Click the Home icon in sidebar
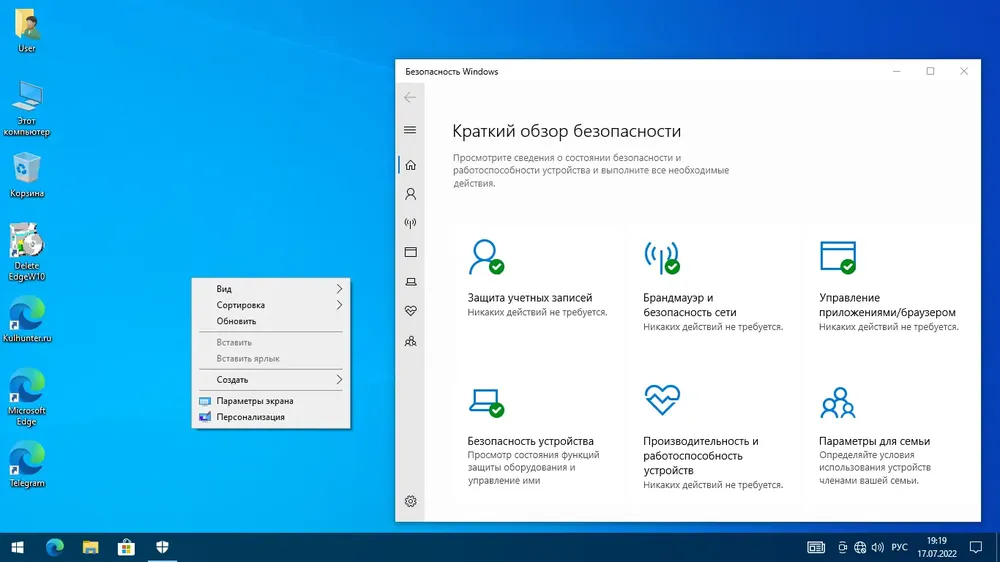 (x=410, y=165)
